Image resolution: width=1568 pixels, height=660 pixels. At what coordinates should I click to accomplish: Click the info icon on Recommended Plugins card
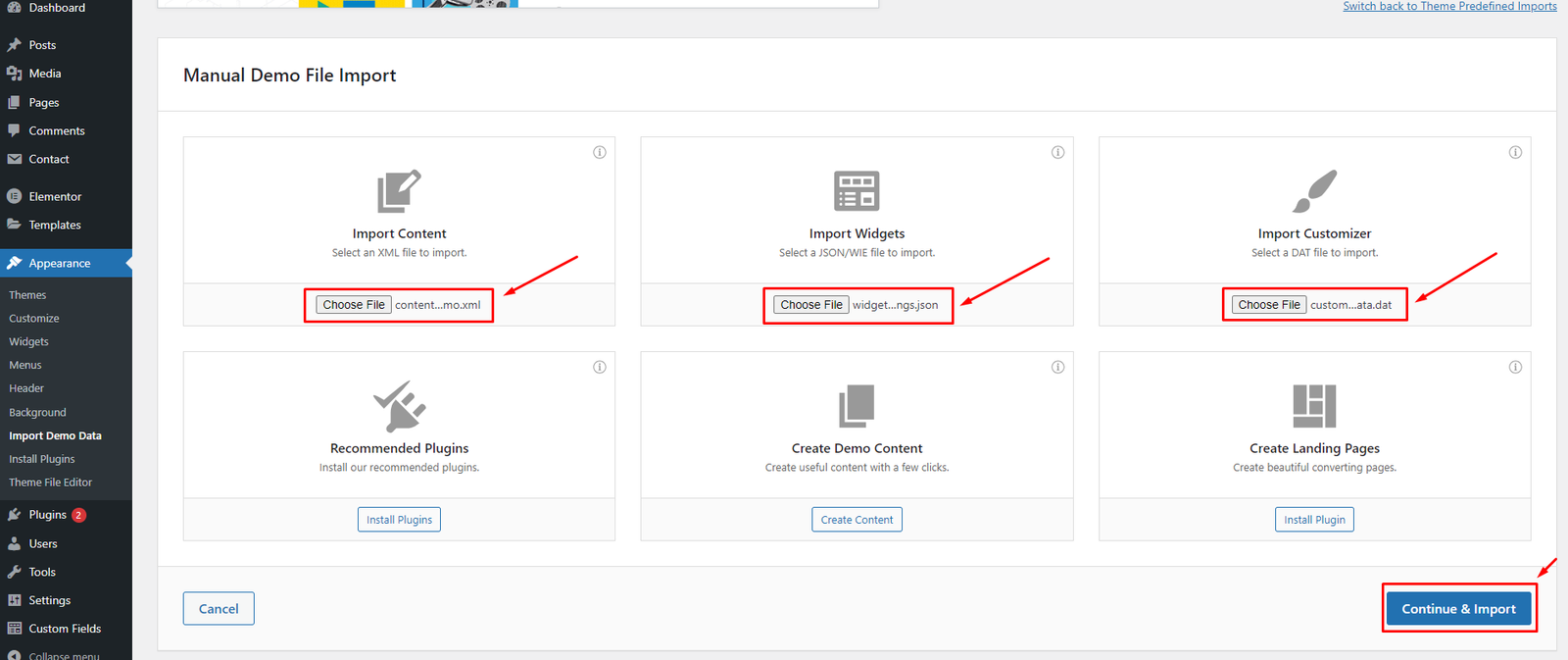tap(599, 367)
